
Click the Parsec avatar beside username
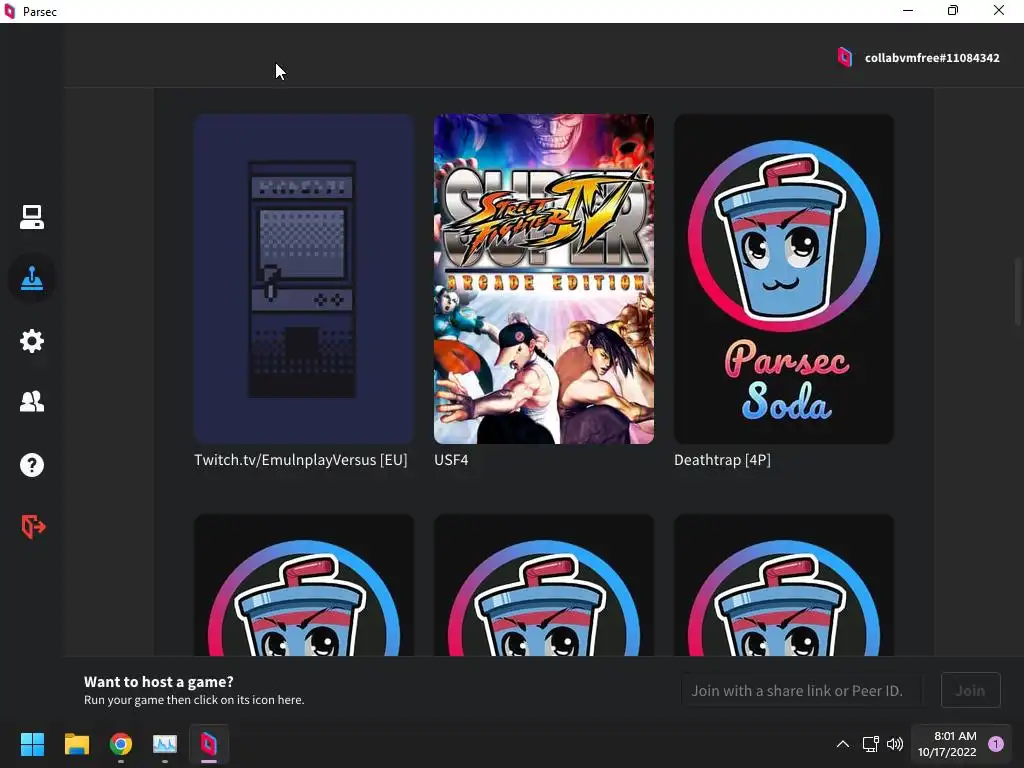tap(844, 57)
